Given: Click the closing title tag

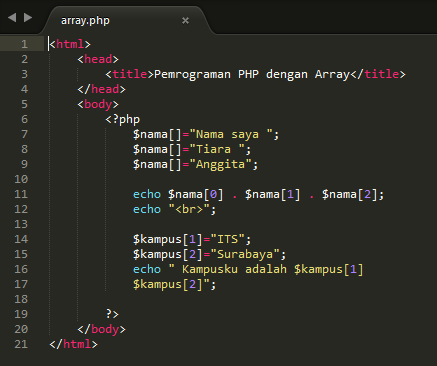Looking at the screenshot, I should tap(378, 74).
